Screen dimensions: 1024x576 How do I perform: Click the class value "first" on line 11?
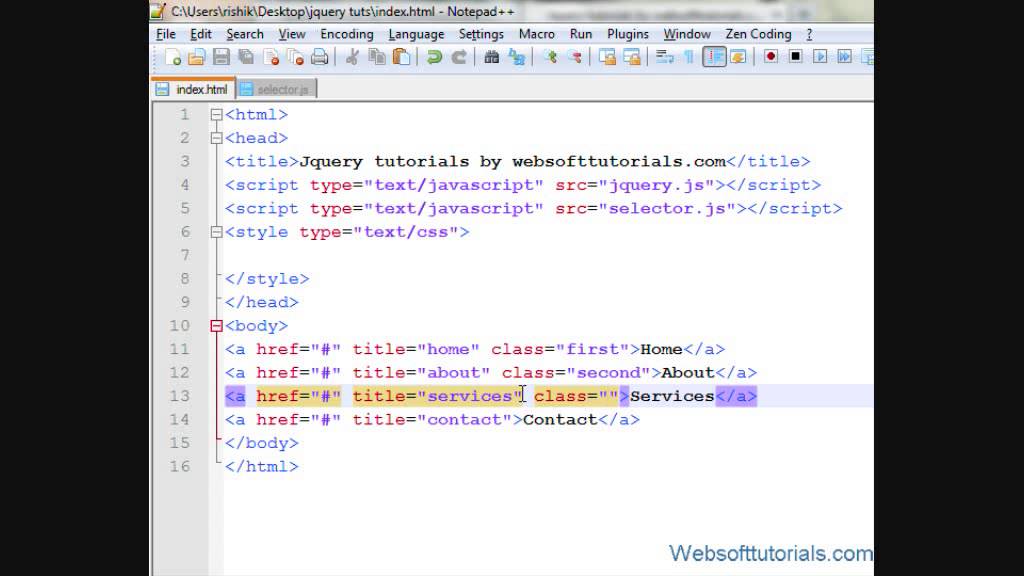point(592,349)
